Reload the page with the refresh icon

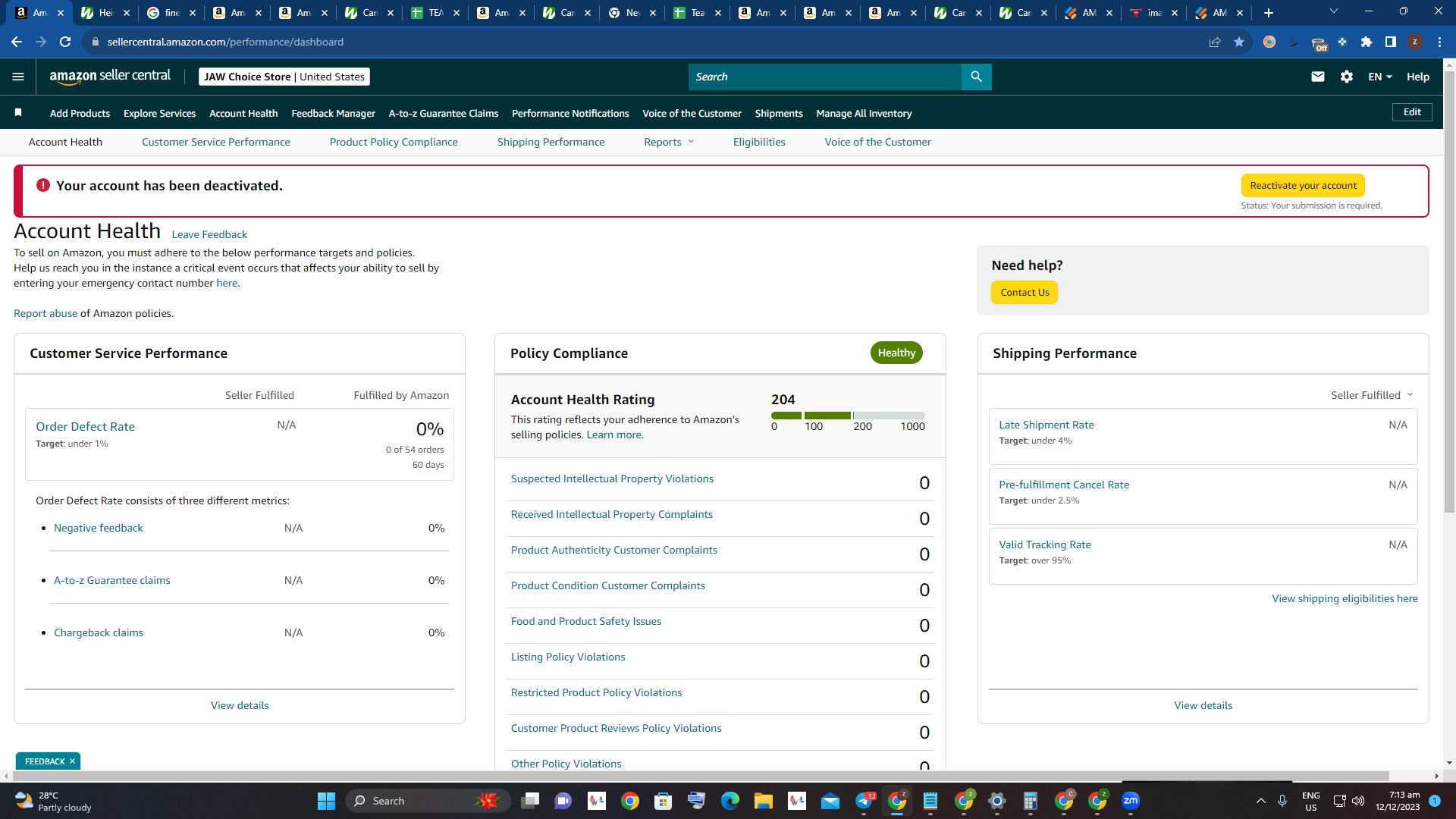pos(65,42)
